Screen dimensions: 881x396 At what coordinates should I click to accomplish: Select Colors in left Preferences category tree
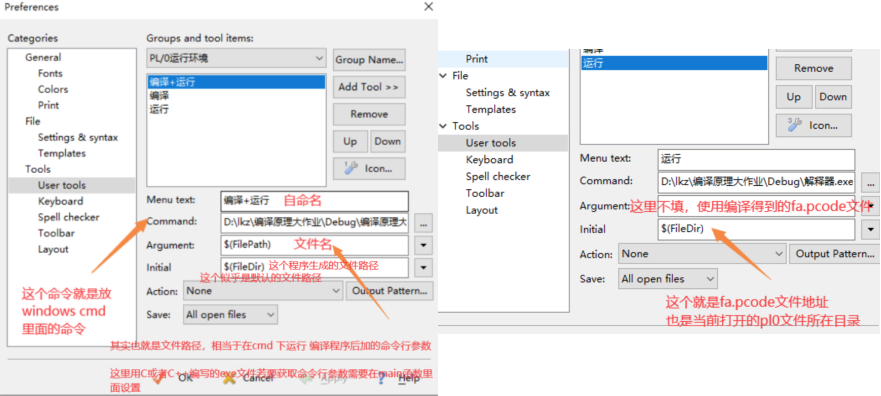click(53, 89)
